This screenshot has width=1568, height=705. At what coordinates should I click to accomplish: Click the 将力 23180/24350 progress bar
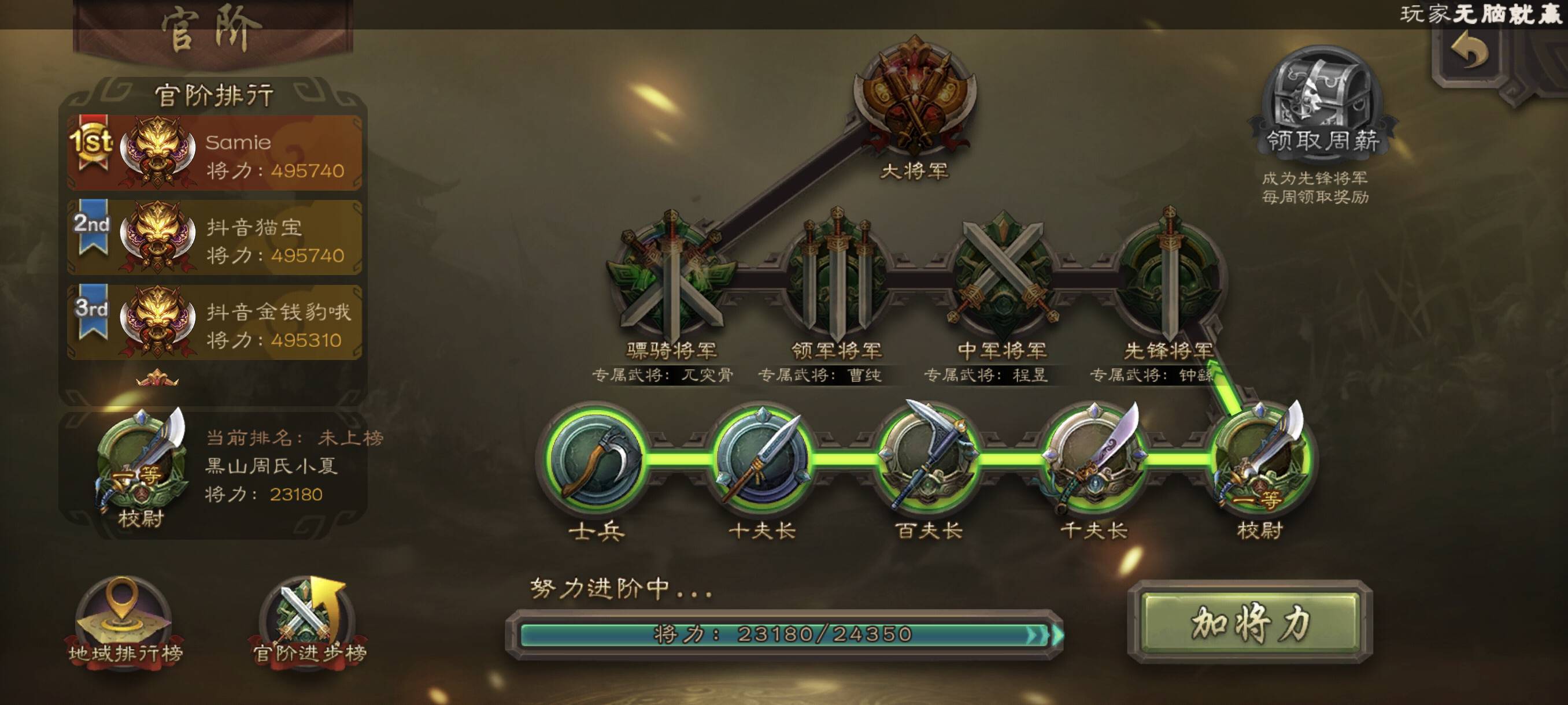784,634
